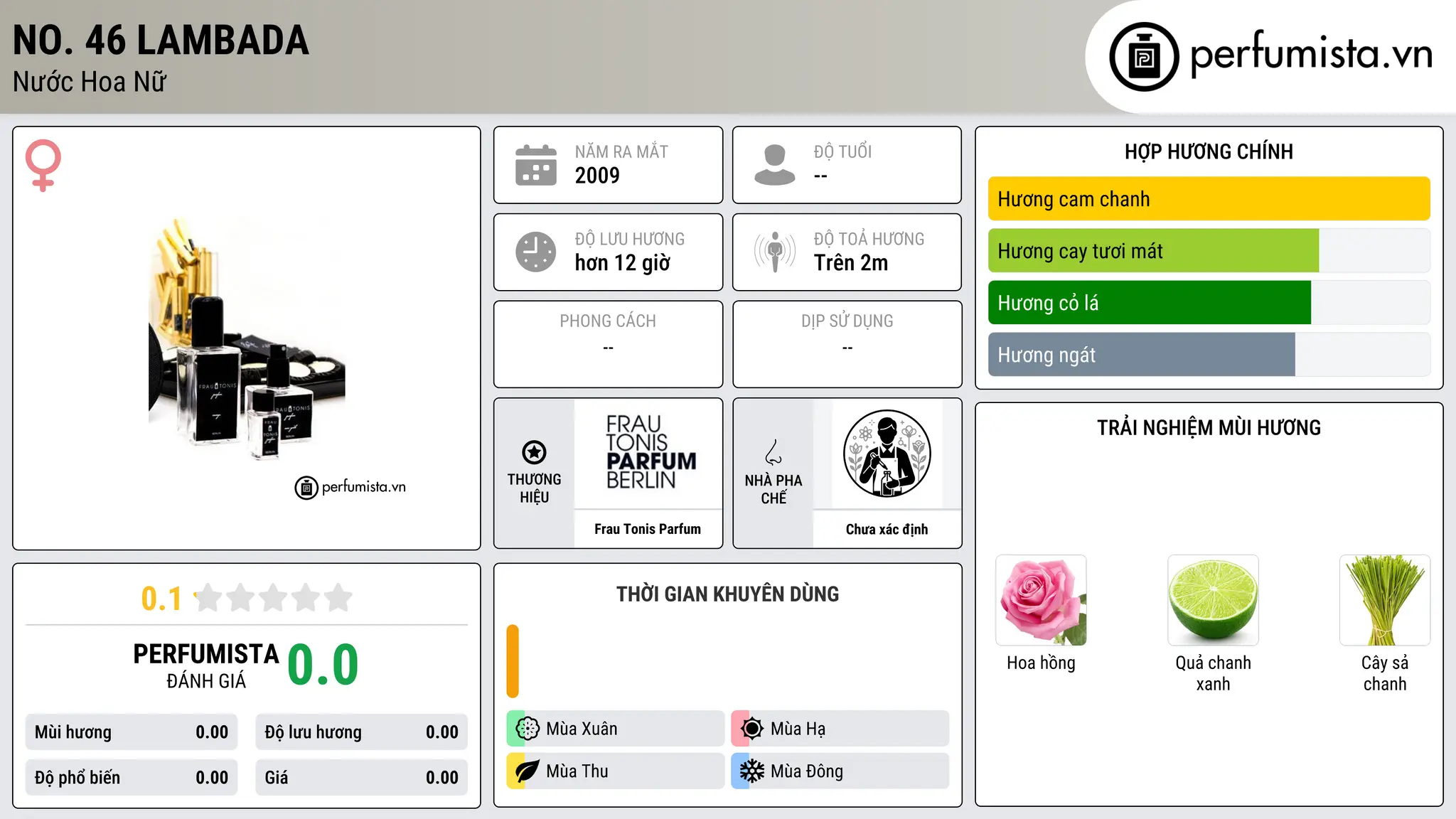Click the Dịp sử dụng heading

tap(847, 321)
